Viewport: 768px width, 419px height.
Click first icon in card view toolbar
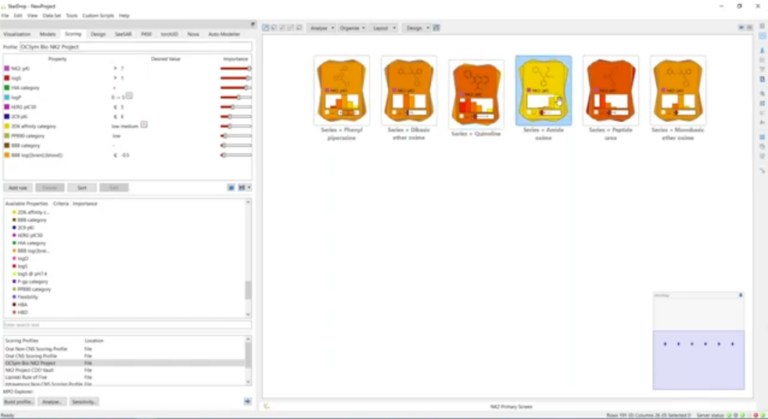coord(267,28)
